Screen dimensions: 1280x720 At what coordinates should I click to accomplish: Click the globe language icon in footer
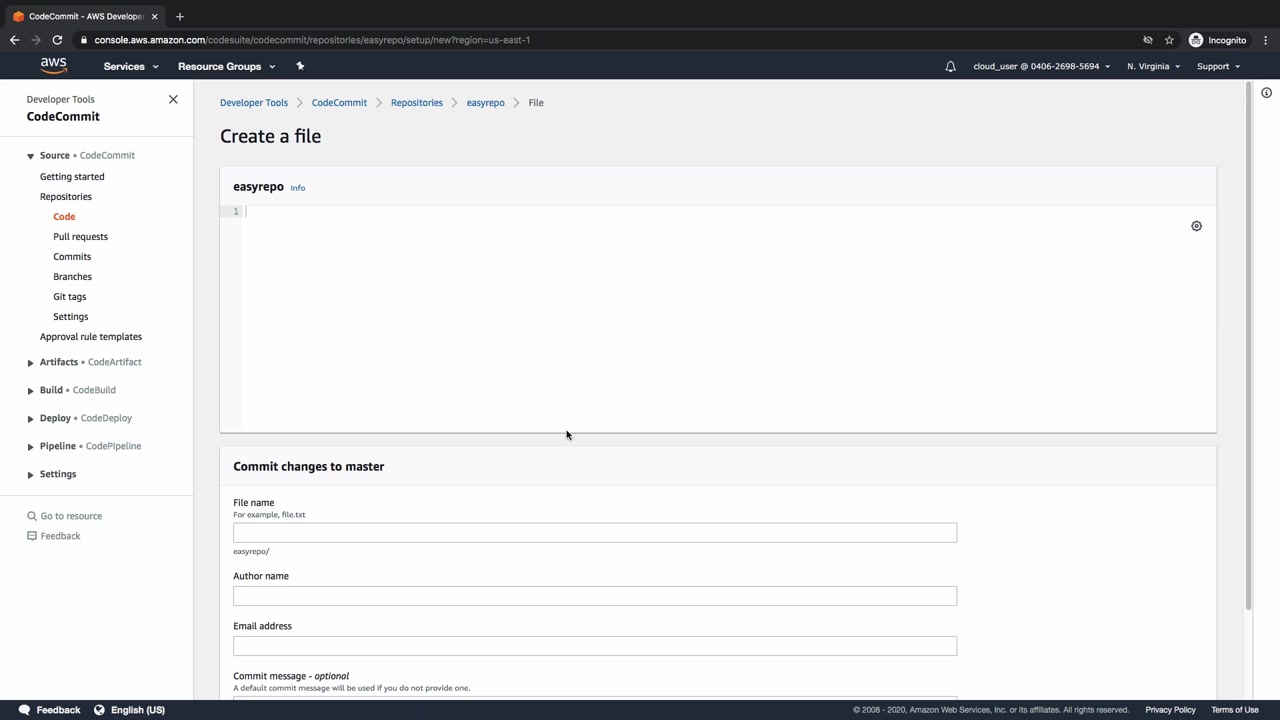point(99,710)
